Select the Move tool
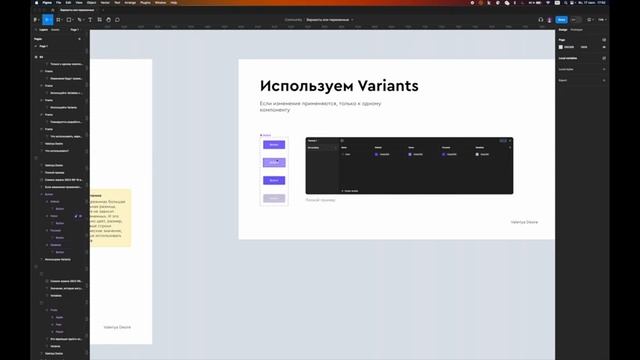This screenshot has height=360, width=640. 47,20
